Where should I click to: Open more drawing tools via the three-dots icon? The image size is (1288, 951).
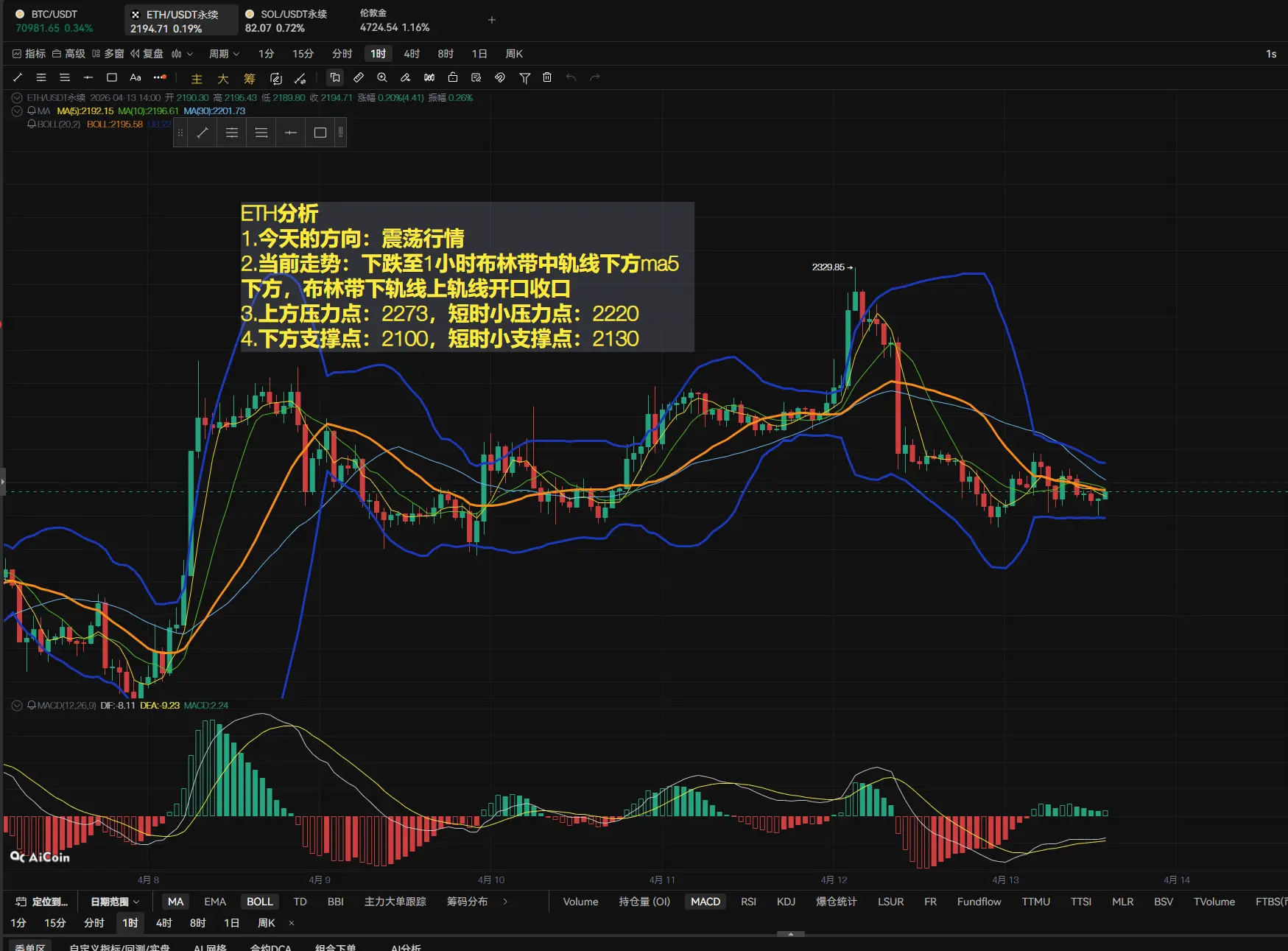point(160,77)
